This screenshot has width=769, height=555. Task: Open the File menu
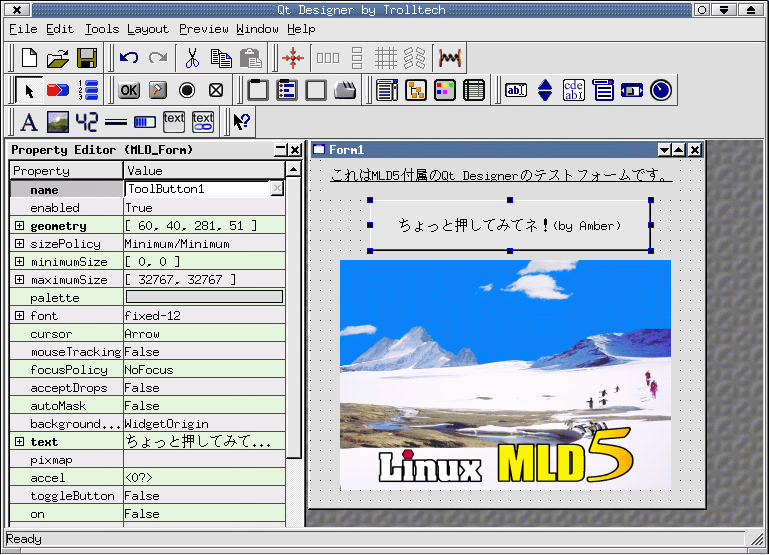coord(23,29)
